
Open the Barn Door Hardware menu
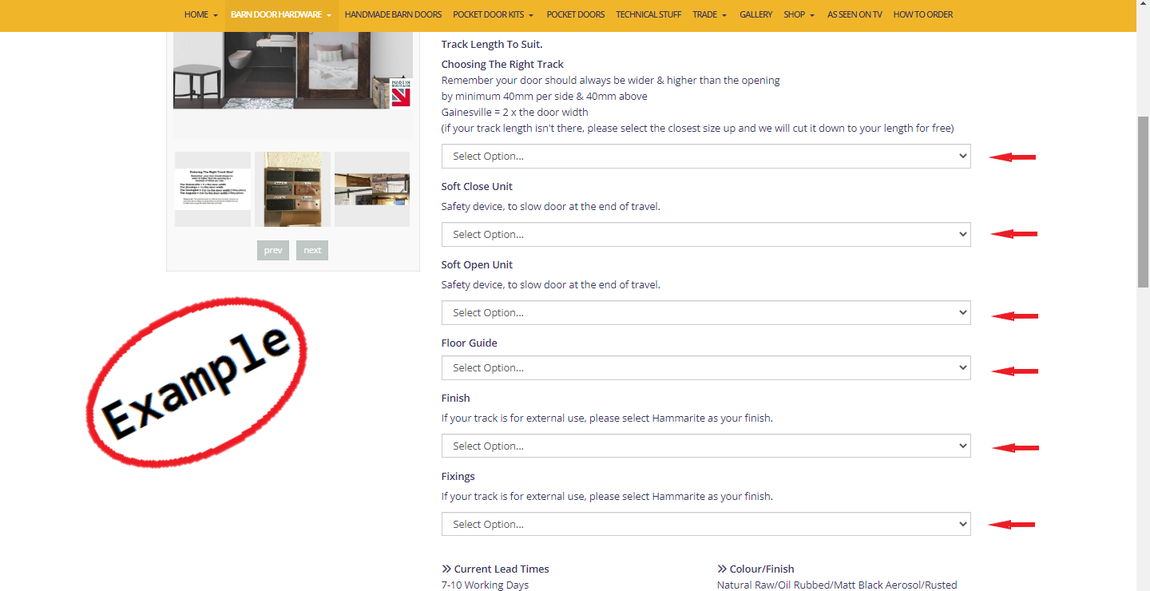pyautogui.click(x=280, y=15)
